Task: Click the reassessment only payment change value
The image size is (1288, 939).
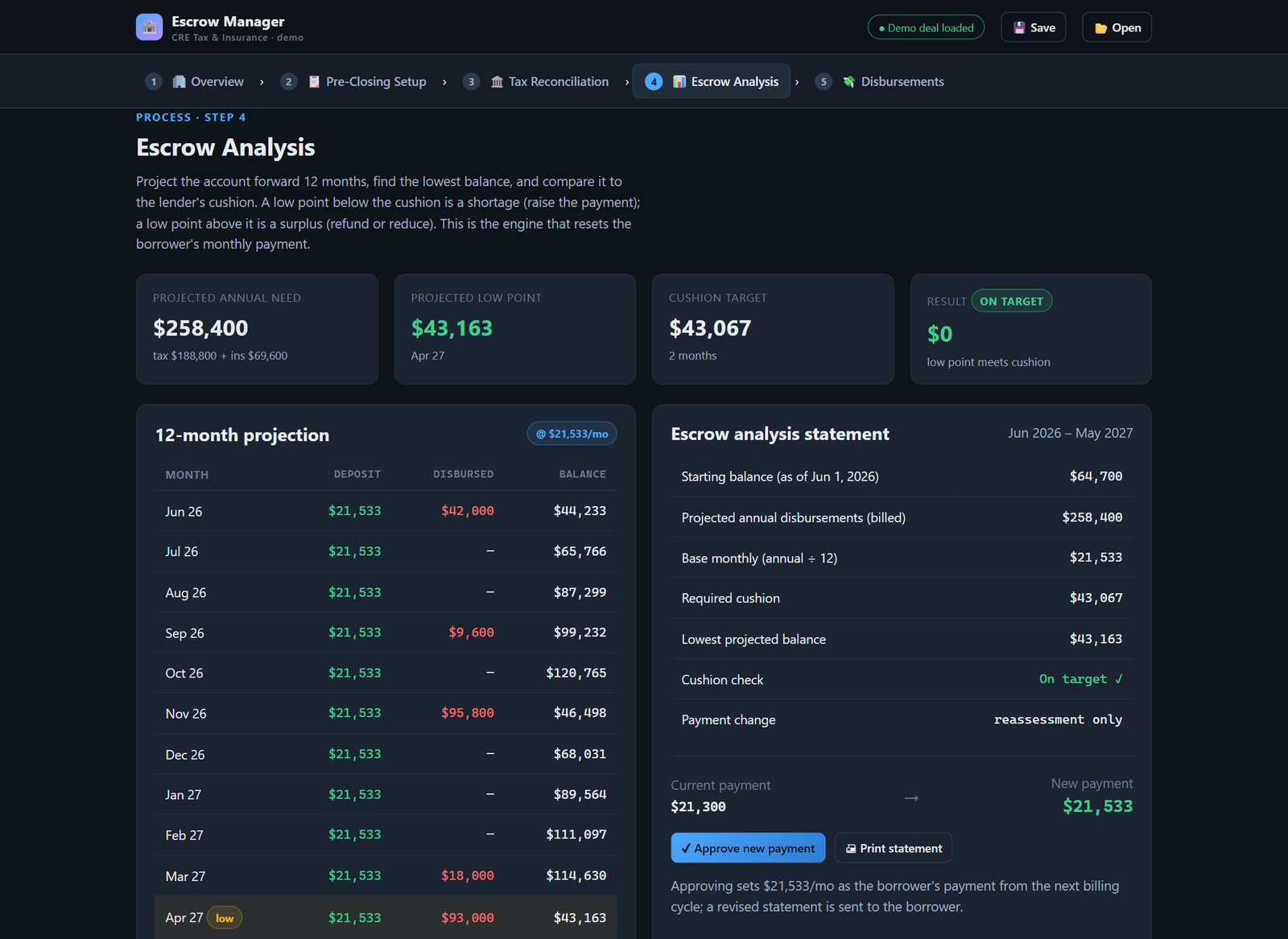Action: [1058, 719]
